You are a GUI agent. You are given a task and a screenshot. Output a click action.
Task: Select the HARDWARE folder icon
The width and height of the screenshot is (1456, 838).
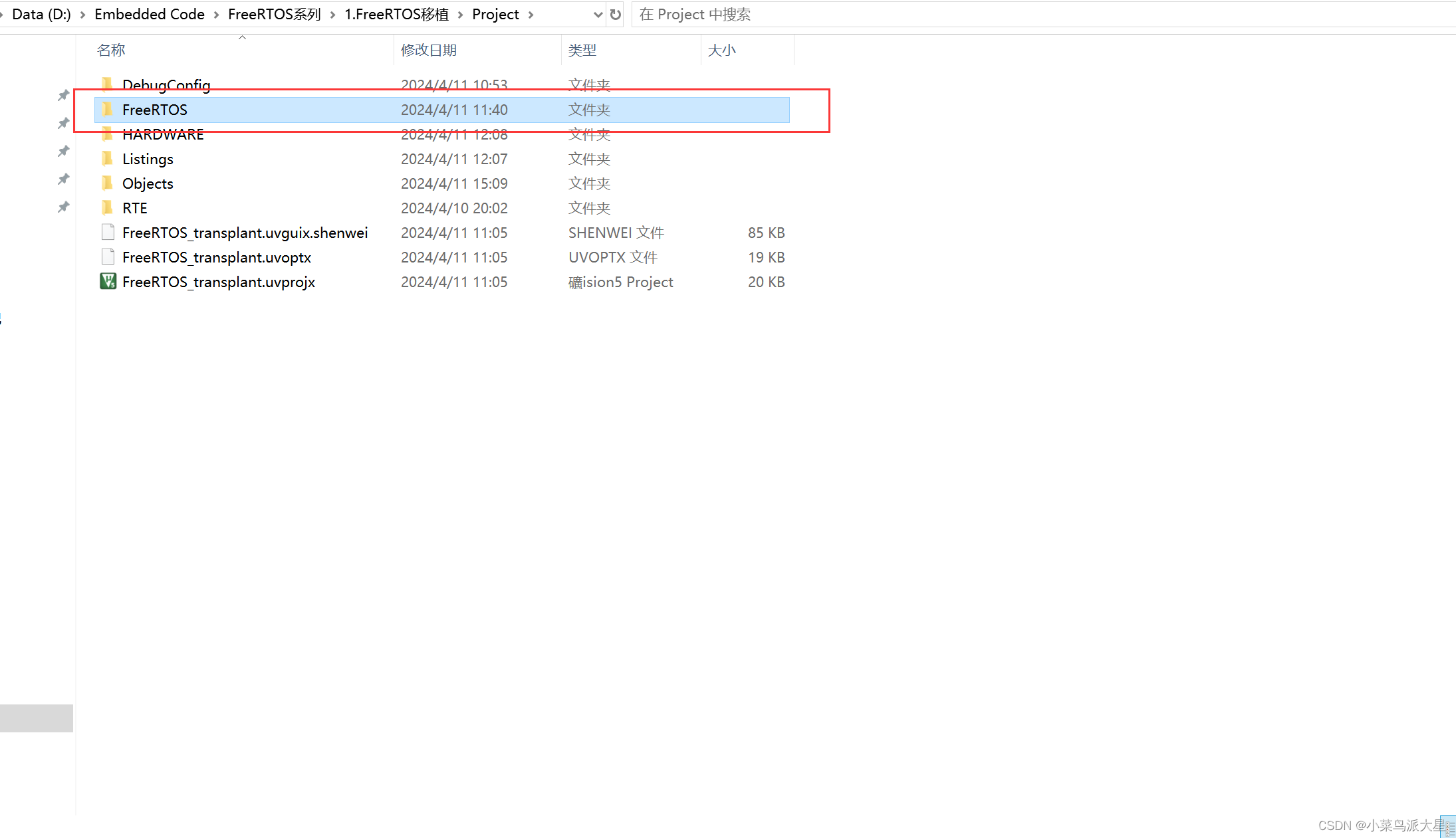click(x=107, y=134)
